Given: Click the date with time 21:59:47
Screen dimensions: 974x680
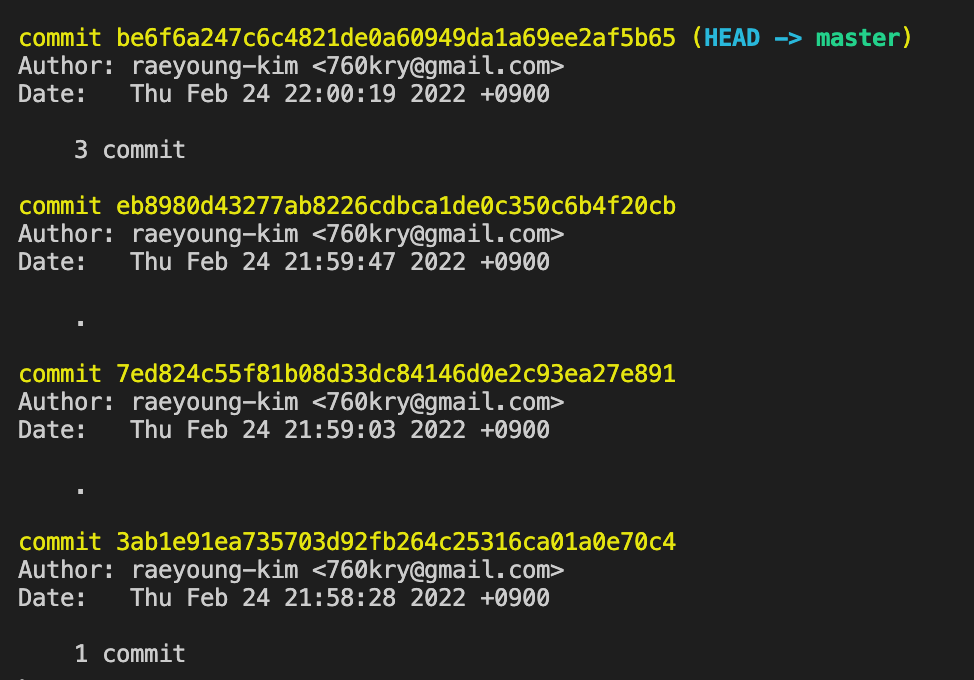Looking at the screenshot, I should click(340, 262).
